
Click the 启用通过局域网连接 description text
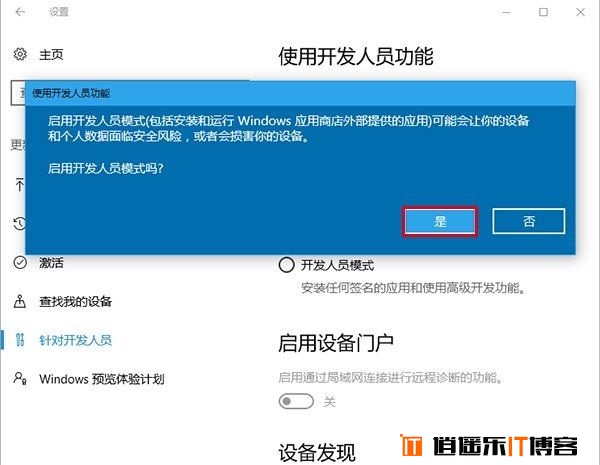click(x=390, y=378)
